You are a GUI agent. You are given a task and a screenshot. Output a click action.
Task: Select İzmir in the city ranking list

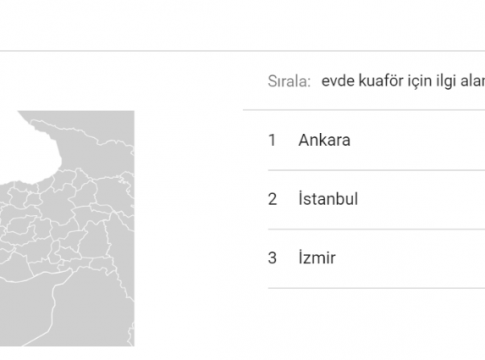(x=376, y=258)
